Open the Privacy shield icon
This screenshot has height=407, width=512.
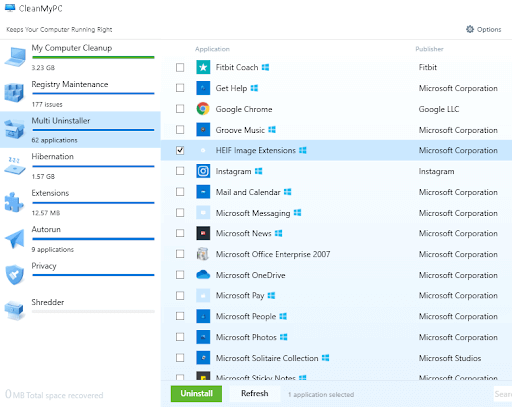coord(15,275)
